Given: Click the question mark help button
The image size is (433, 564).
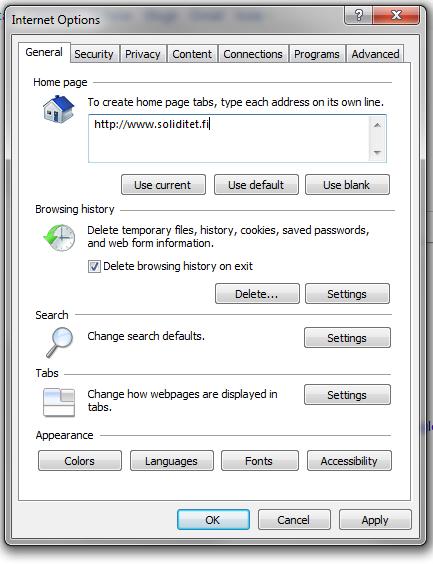Looking at the screenshot, I should coord(358,15).
